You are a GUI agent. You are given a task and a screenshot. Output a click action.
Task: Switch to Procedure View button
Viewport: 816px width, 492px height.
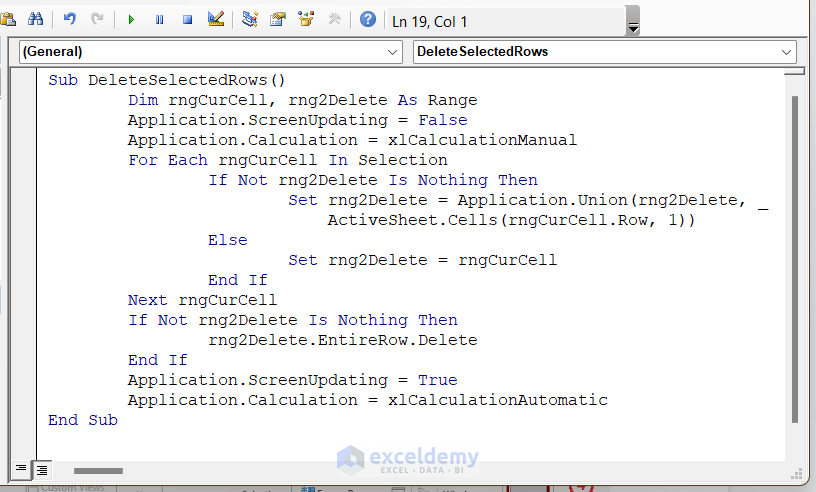(x=21, y=469)
